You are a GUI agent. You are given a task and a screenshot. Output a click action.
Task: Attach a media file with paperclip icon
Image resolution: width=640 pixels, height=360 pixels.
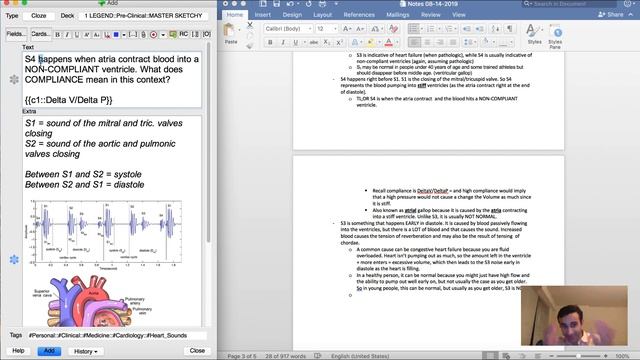(x=144, y=35)
